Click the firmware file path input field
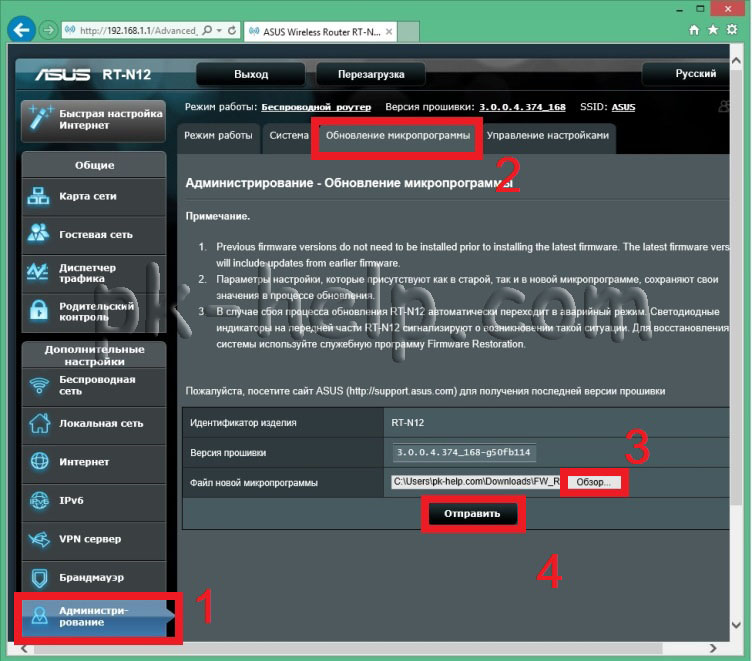 click(x=475, y=482)
